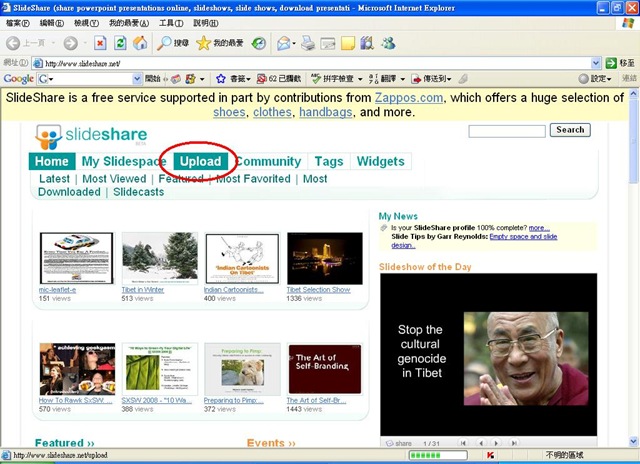640x464 pixels.
Task: Print the page with the printer icon
Action: pos(308,43)
